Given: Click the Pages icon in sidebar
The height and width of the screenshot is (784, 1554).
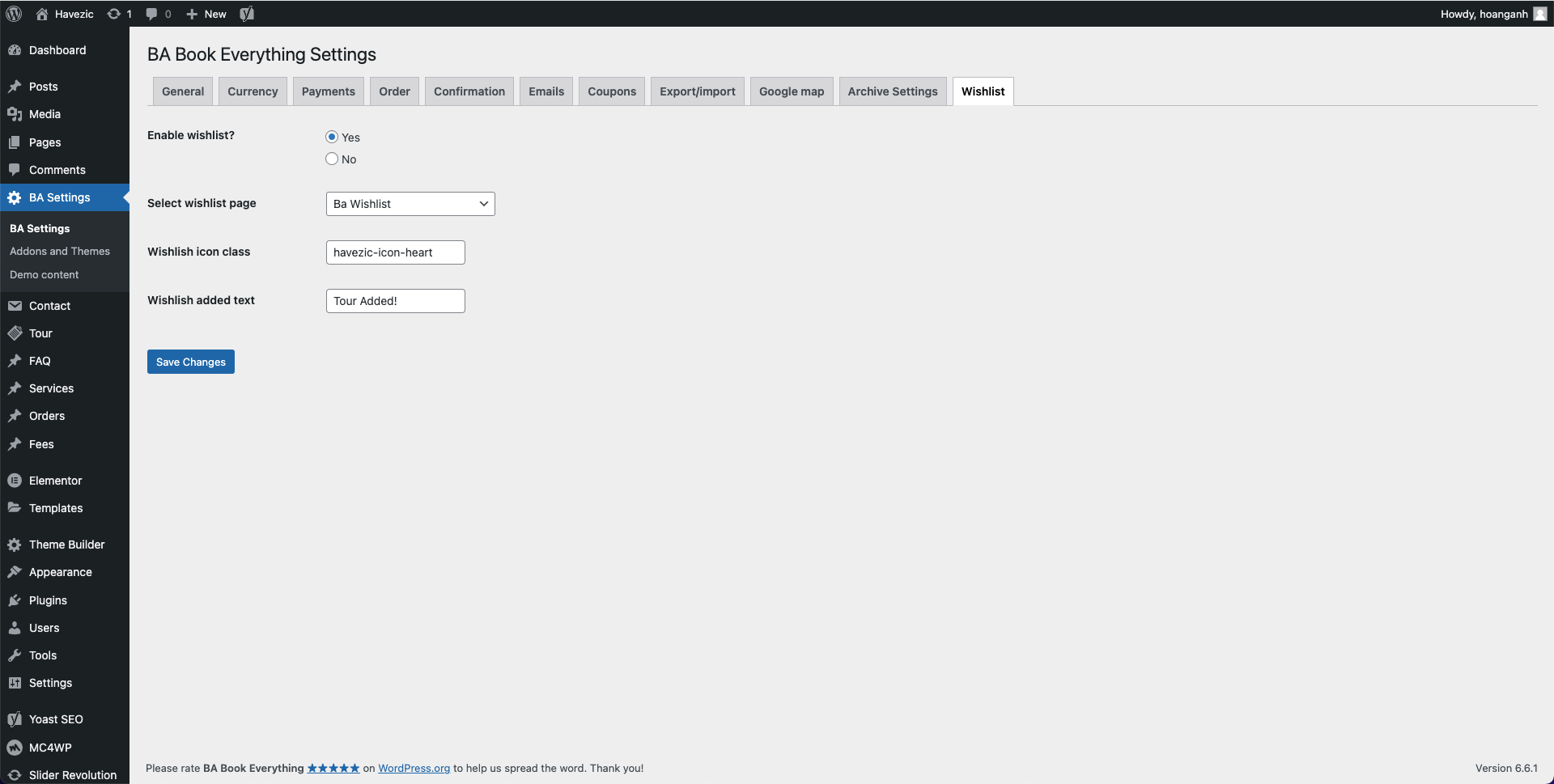Looking at the screenshot, I should [15, 142].
